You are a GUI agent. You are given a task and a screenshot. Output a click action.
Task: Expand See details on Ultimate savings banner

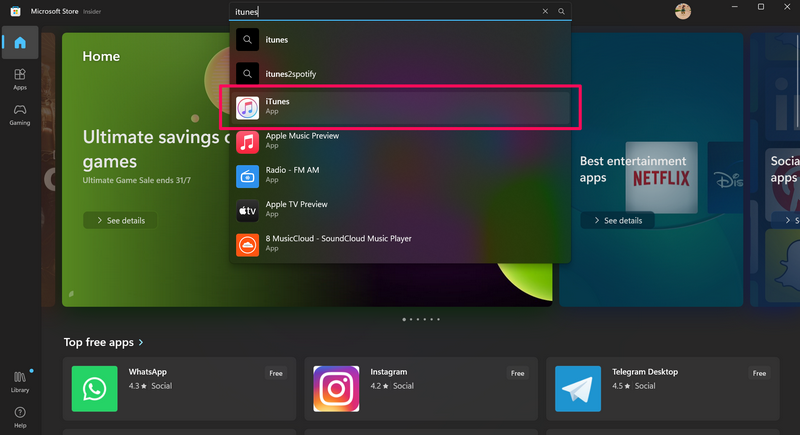coord(121,220)
